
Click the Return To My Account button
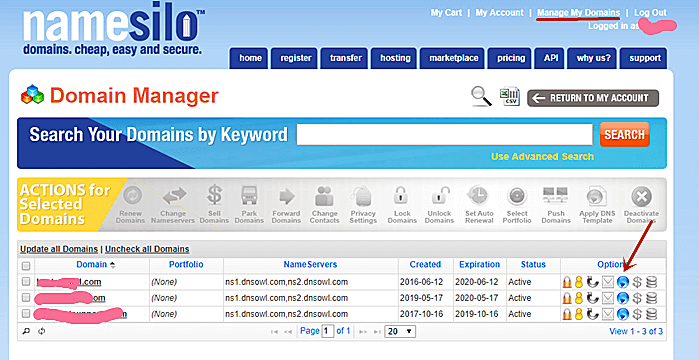(x=593, y=98)
